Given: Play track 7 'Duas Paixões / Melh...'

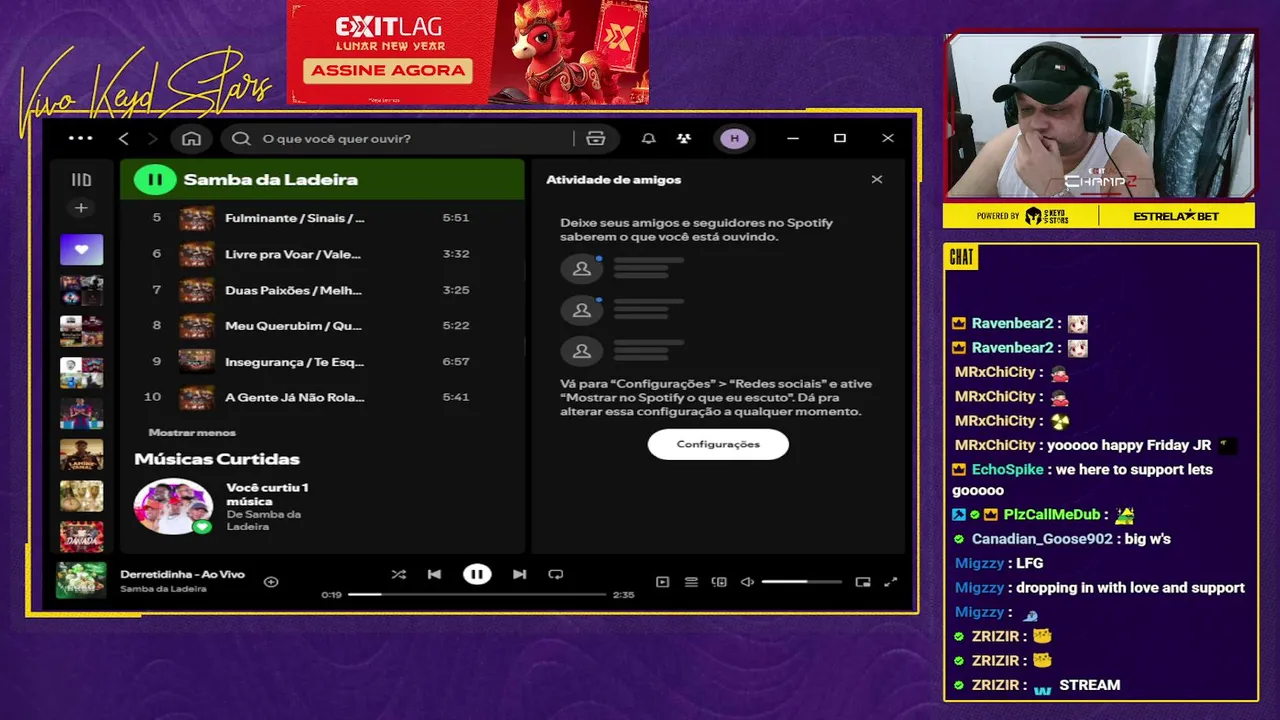Looking at the screenshot, I should pyautogui.click(x=322, y=290).
